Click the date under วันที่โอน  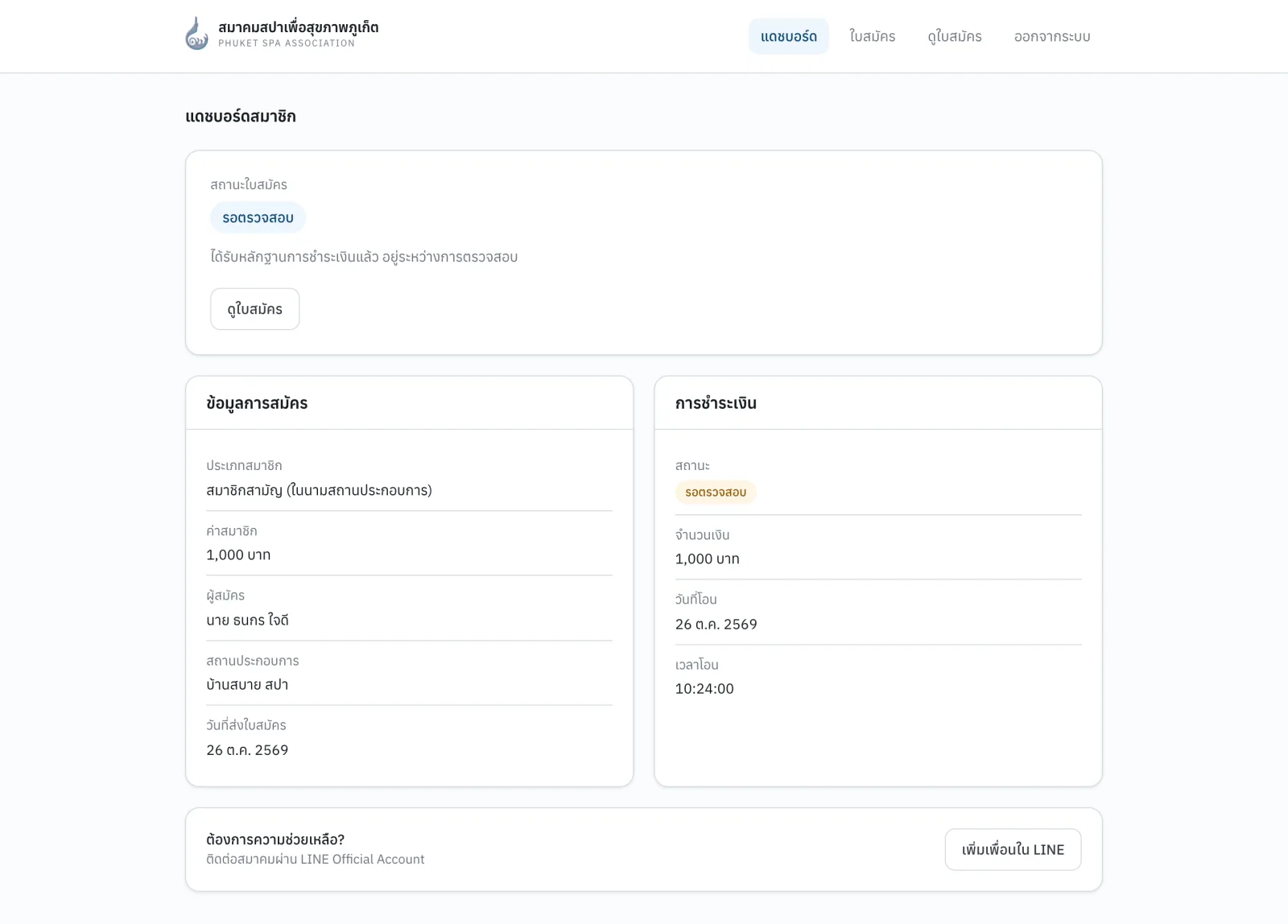716,624
